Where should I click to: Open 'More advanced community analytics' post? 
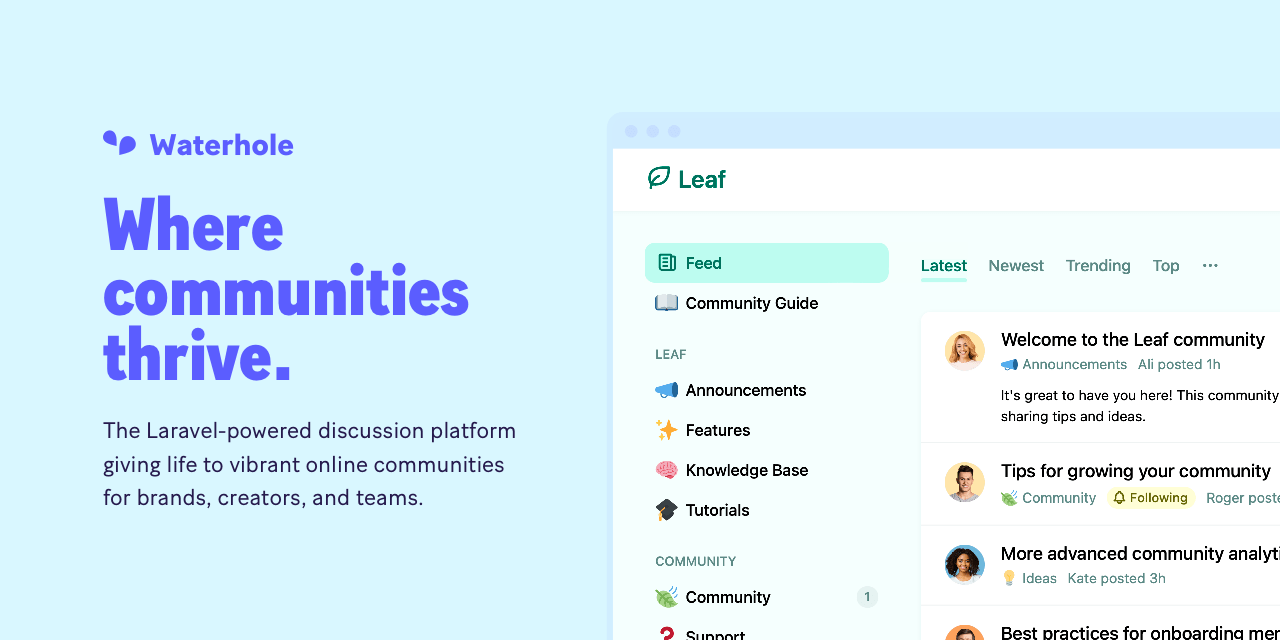(x=1140, y=553)
